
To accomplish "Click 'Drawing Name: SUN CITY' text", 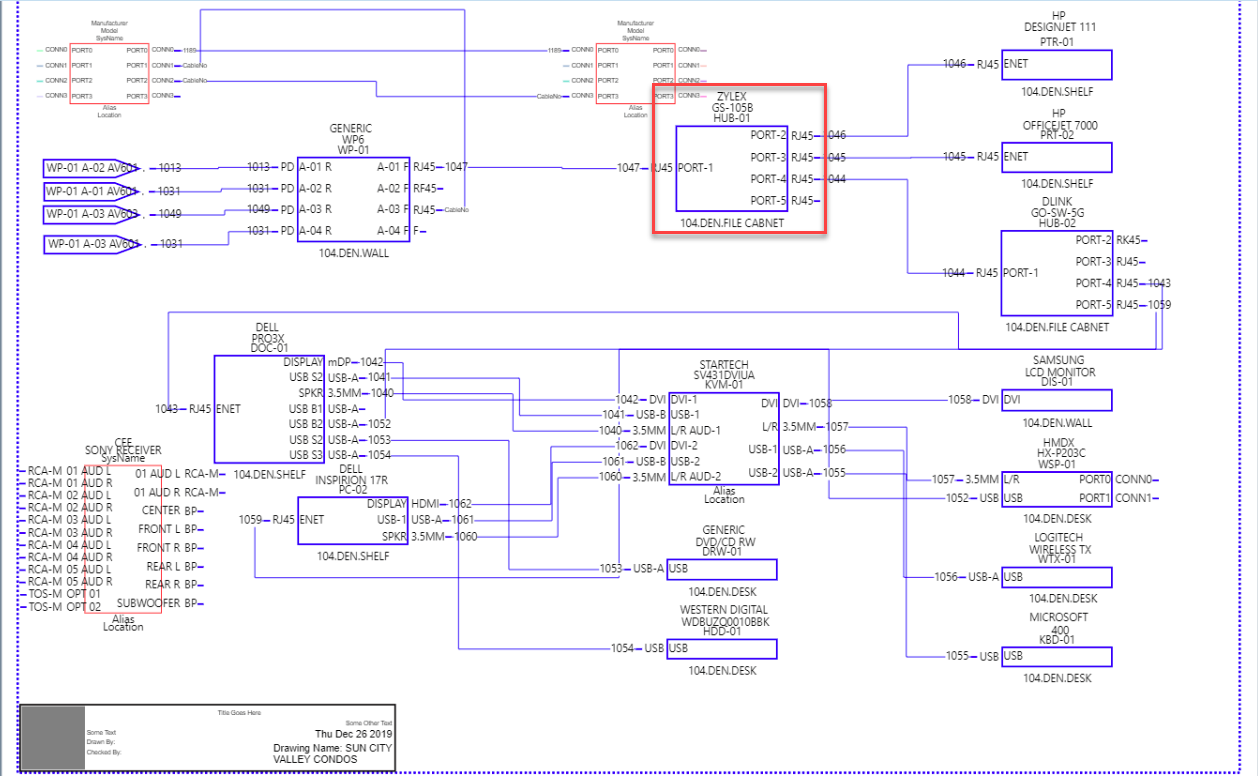I will click(x=333, y=748).
